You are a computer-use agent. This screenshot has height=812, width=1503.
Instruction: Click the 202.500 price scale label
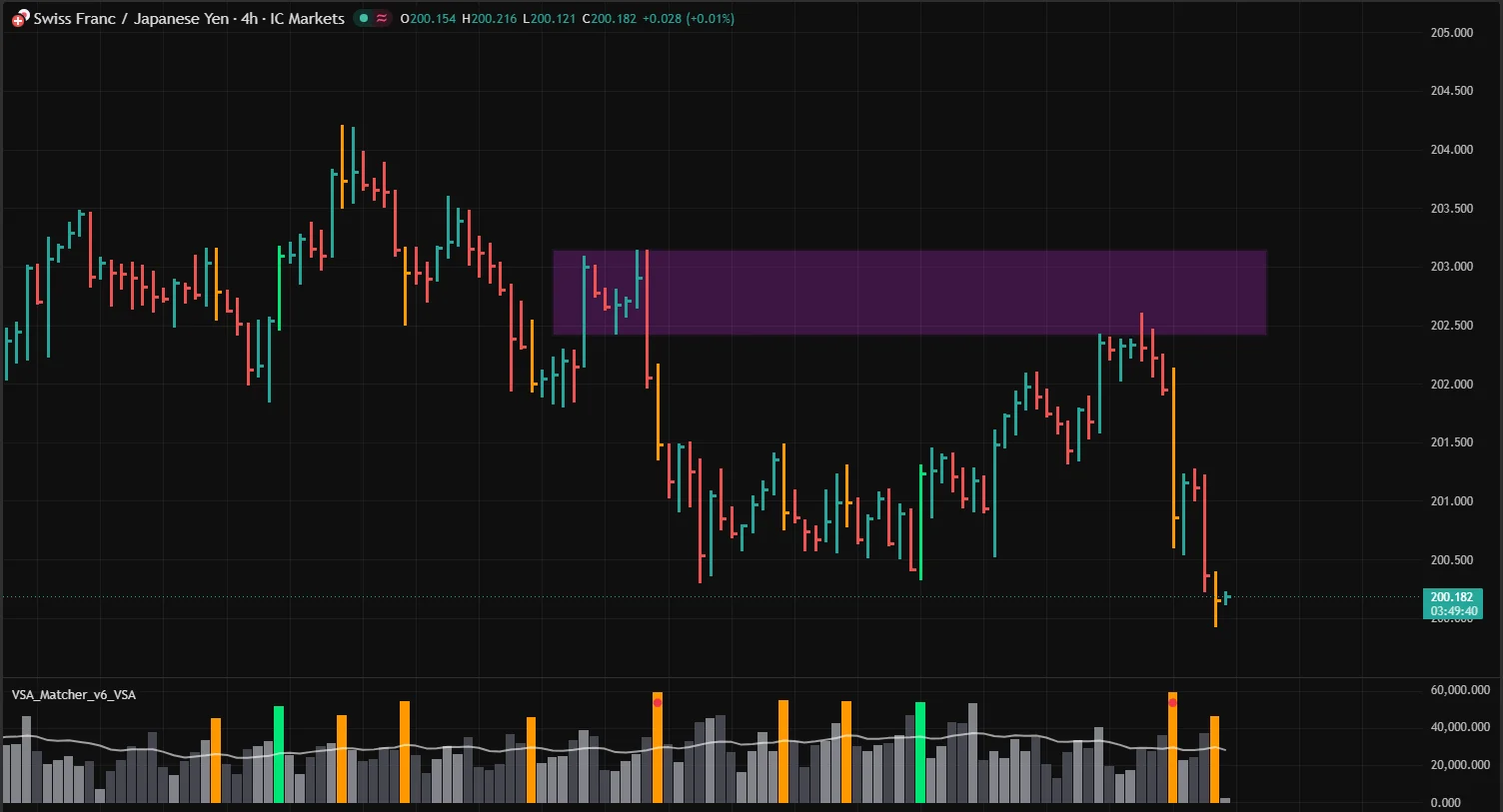1452,326
